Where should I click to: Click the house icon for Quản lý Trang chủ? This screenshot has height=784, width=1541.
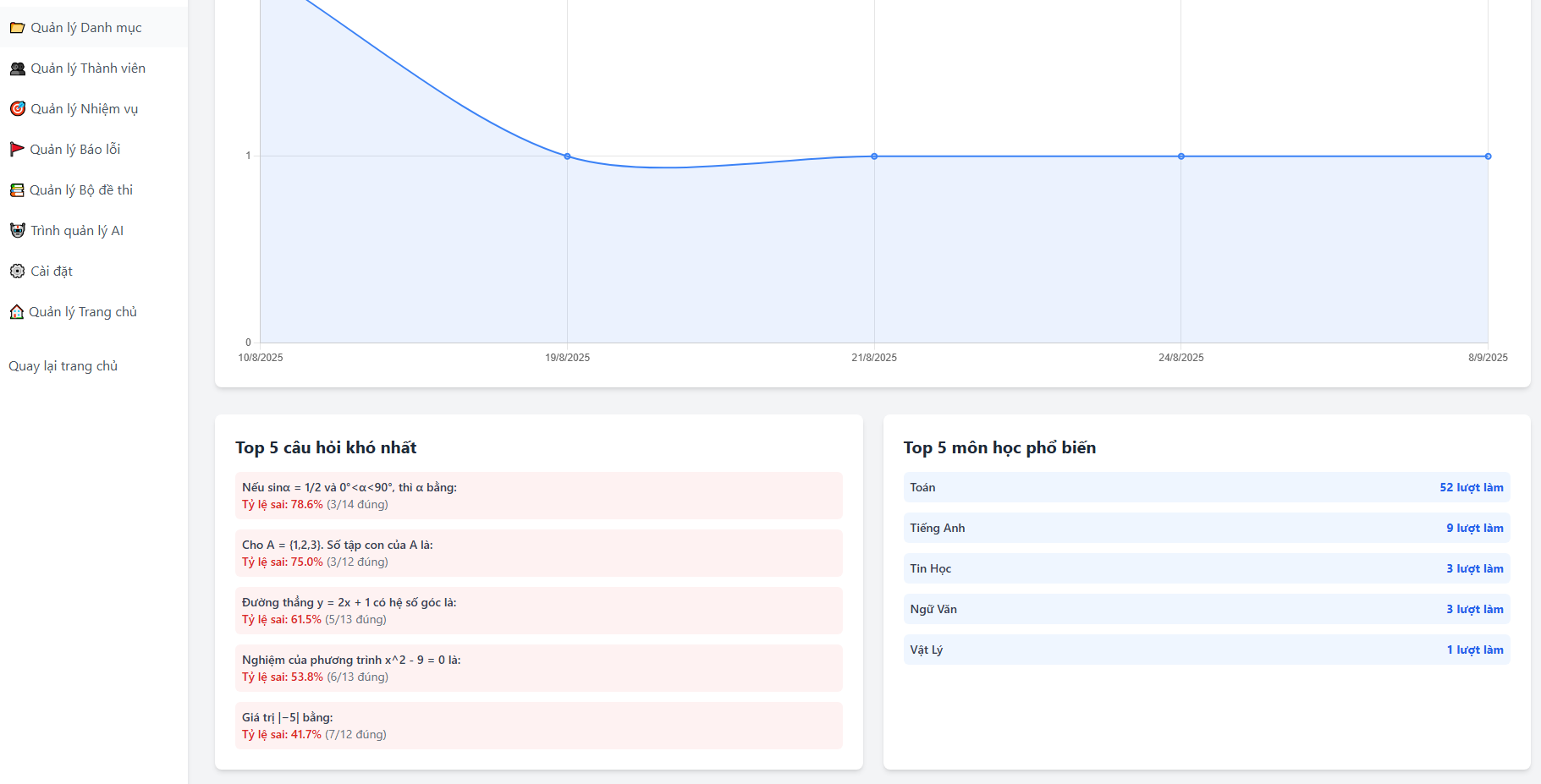click(17, 312)
